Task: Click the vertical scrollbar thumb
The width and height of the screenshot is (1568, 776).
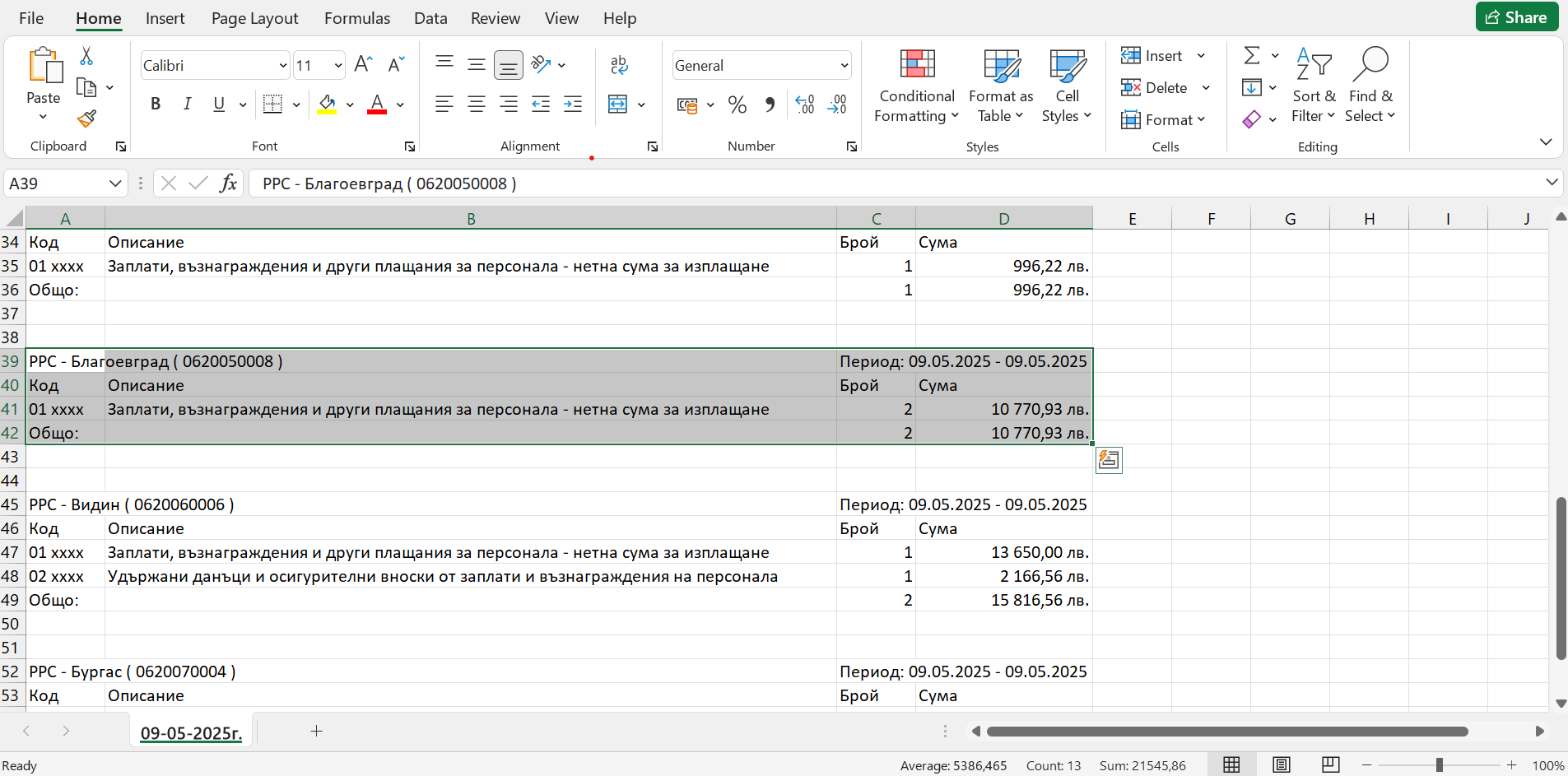Action: click(1561, 579)
